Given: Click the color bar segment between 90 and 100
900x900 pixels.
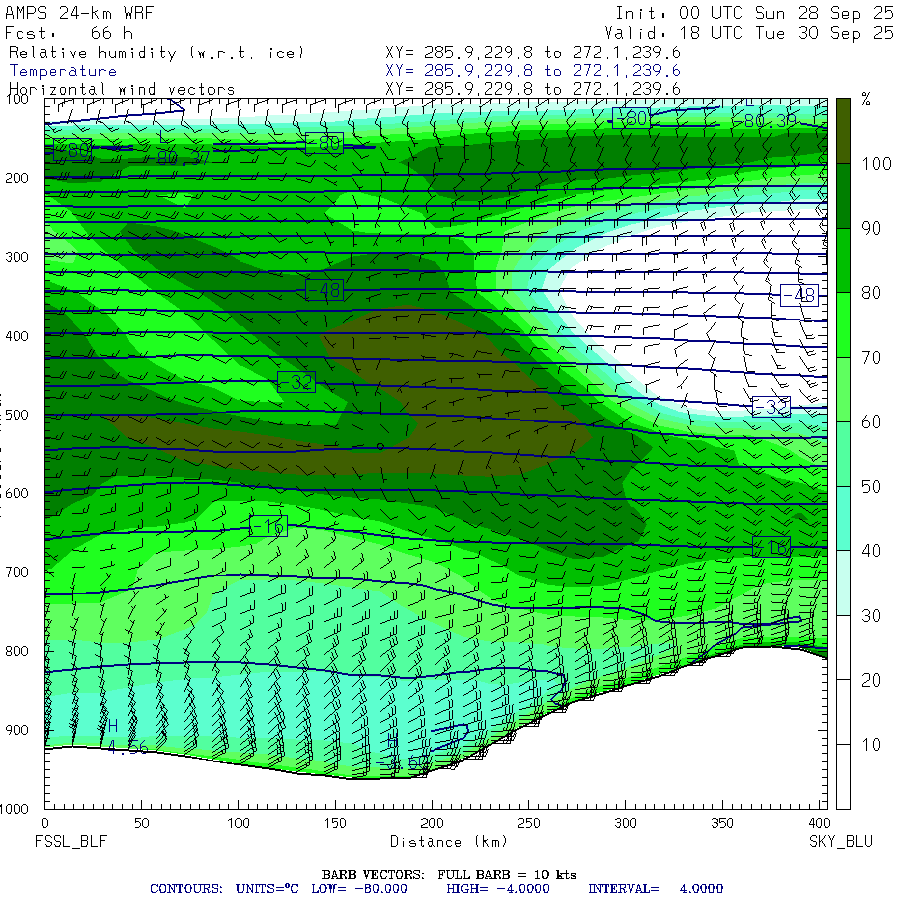Looking at the screenshot, I should coord(843,196).
